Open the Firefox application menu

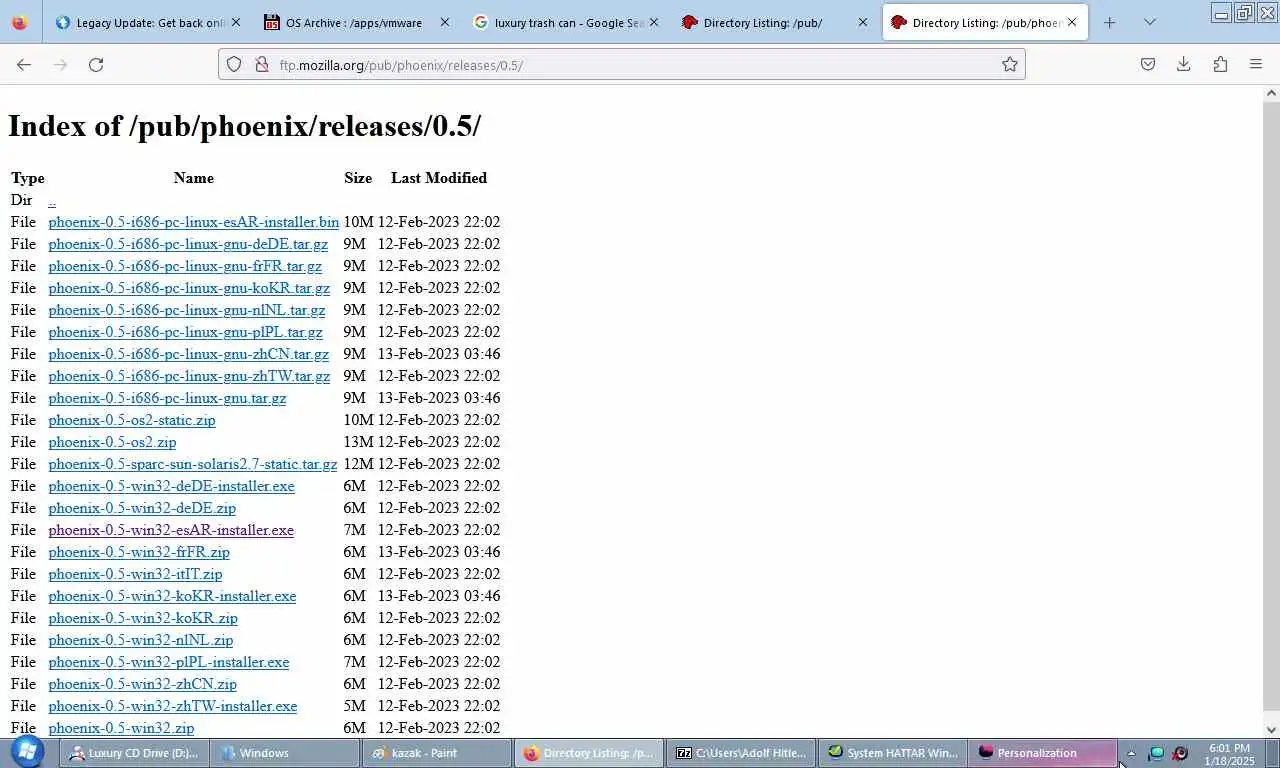point(1256,64)
